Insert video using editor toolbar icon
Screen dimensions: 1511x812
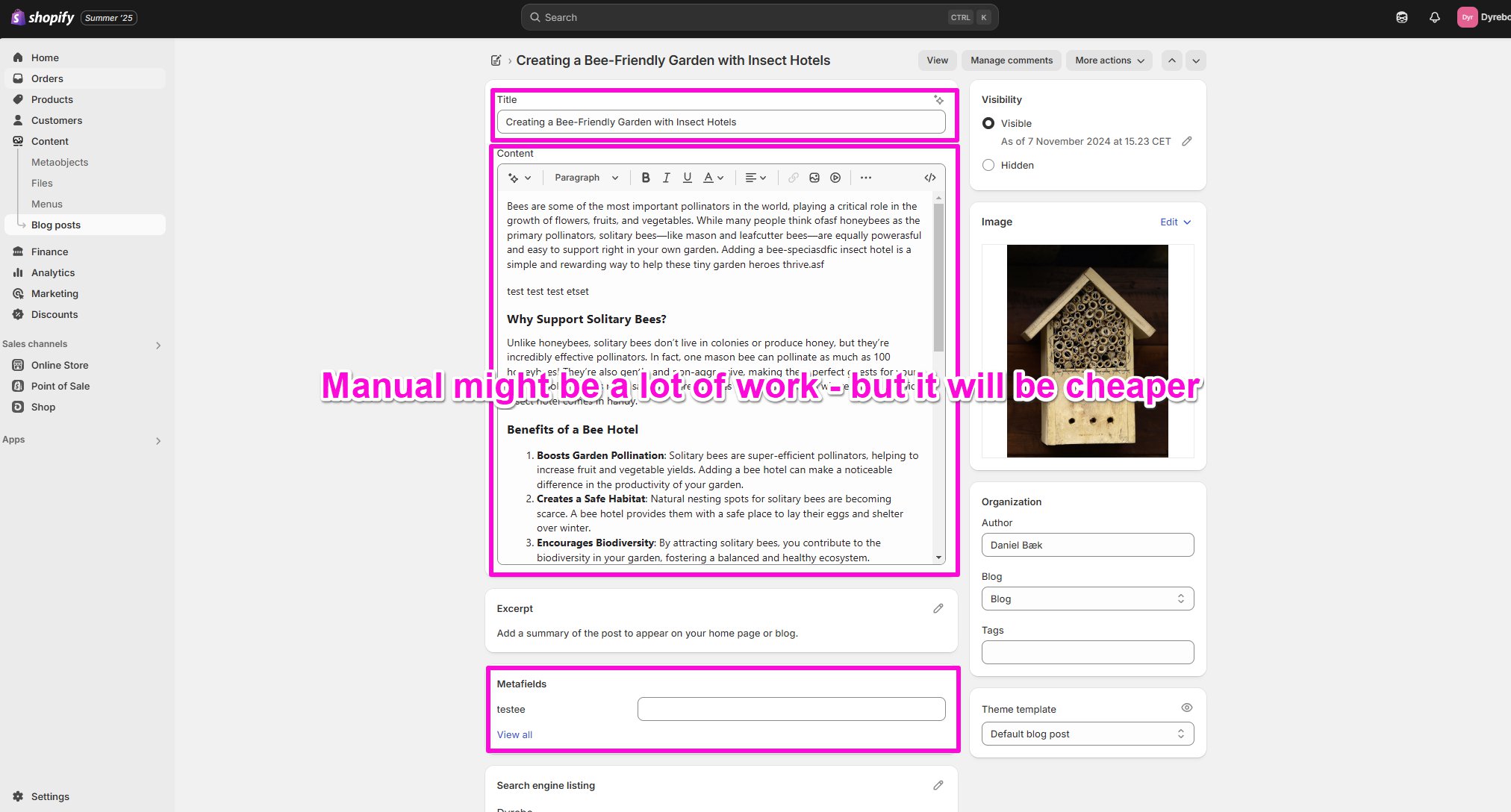tap(835, 178)
